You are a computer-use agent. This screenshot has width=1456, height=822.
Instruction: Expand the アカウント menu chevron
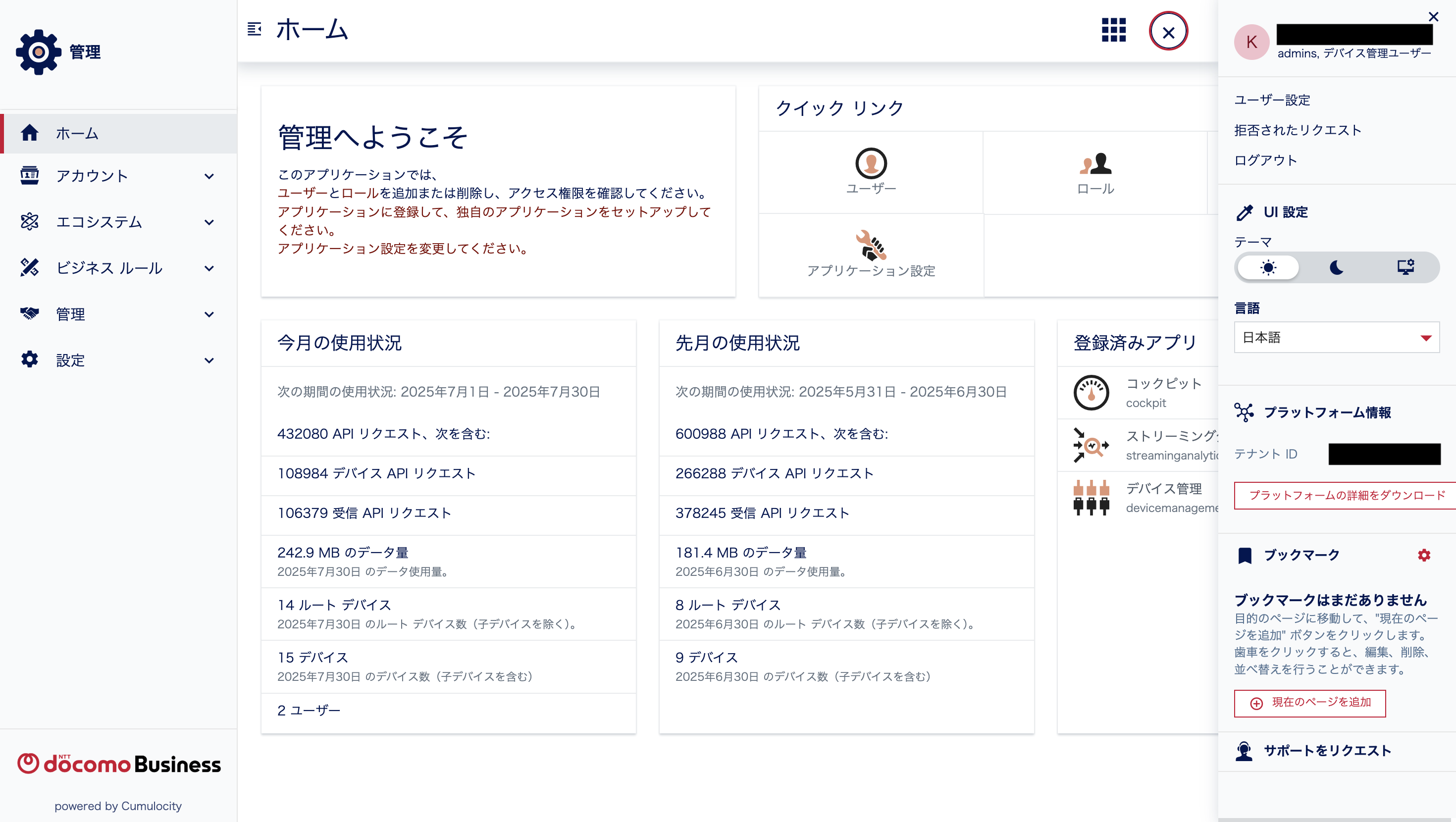[209, 176]
